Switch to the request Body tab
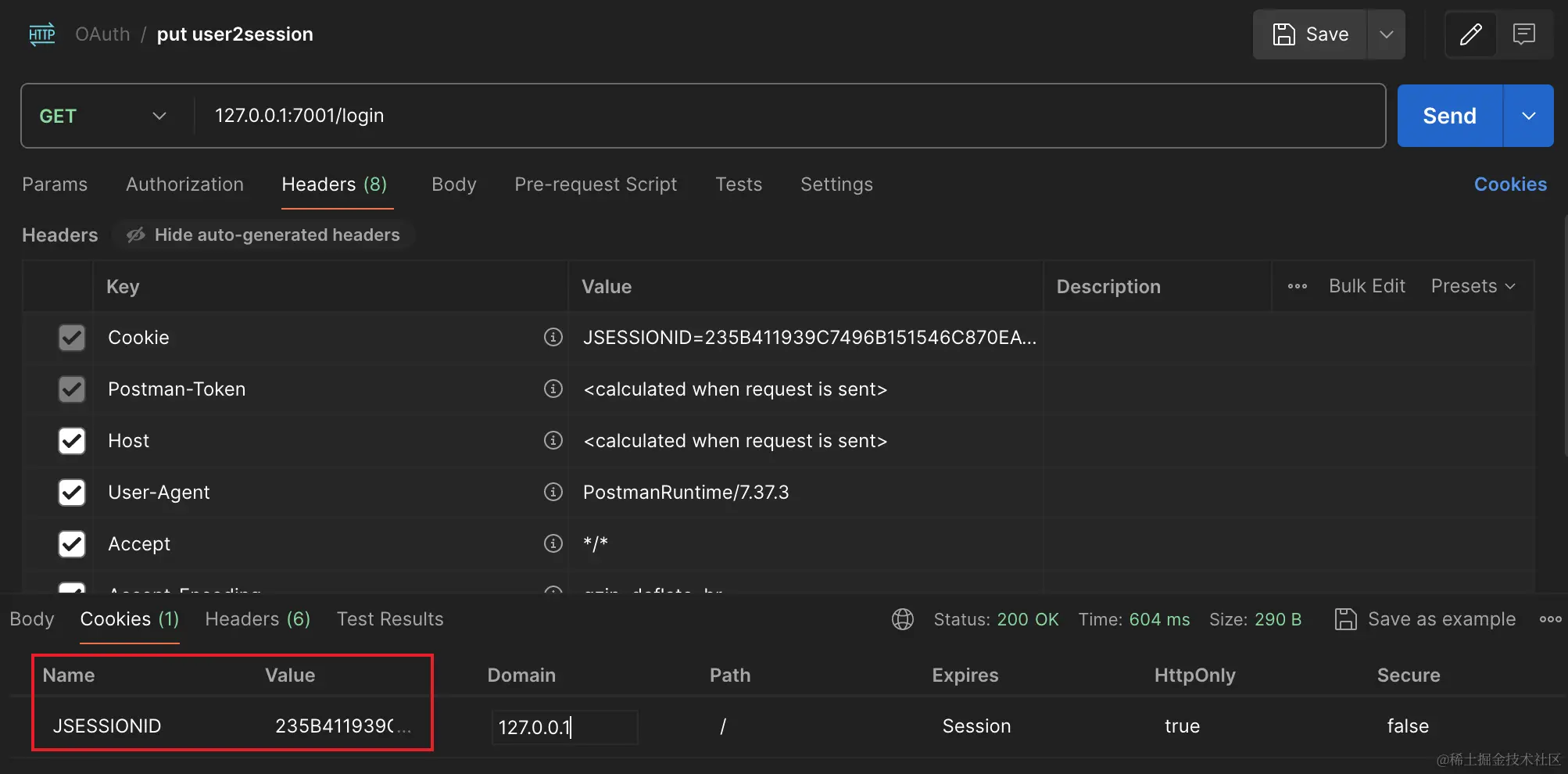Viewport: 1568px width, 774px height. [x=454, y=185]
